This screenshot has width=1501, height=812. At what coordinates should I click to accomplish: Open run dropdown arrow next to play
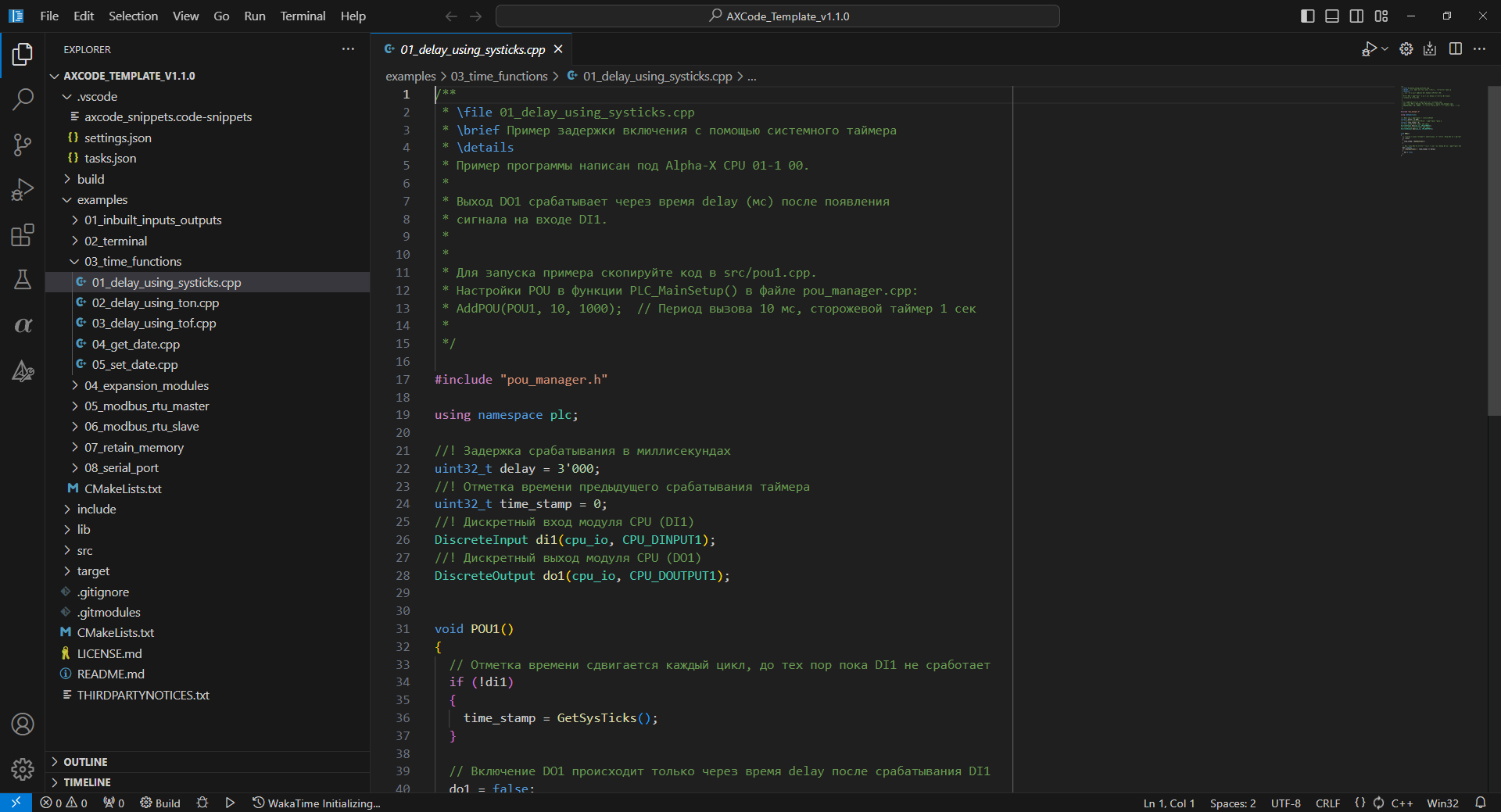click(x=1385, y=49)
